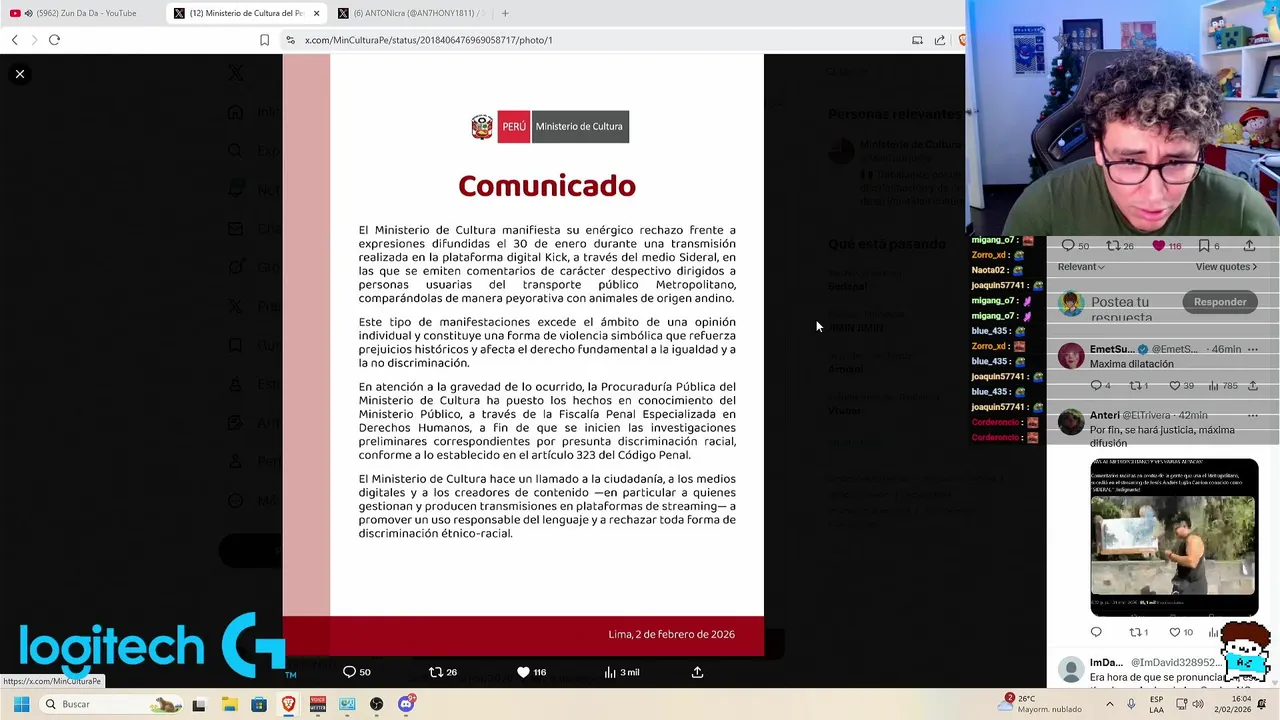Open Discord from taskbar
This screenshot has width=1280, height=720.
pos(406,704)
